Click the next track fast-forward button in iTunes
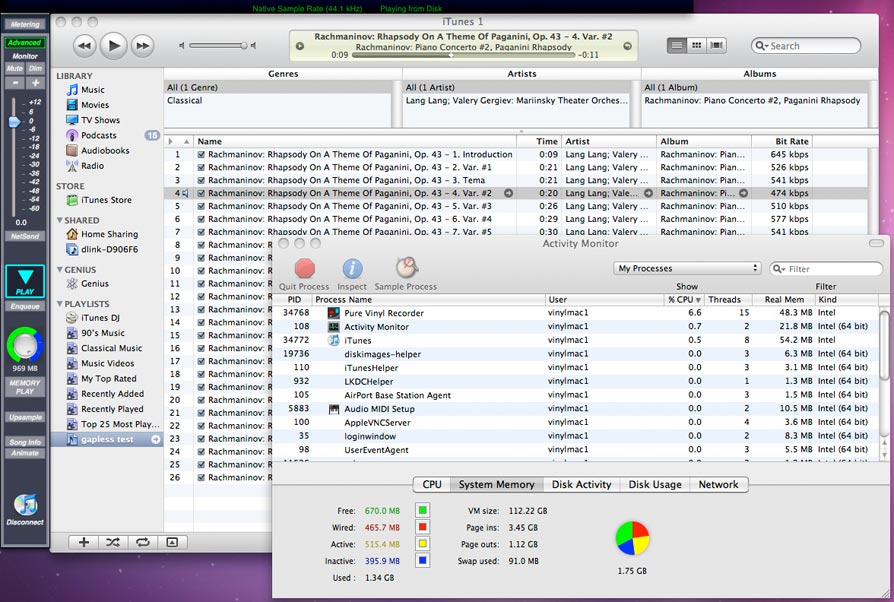Viewport: 894px width, 602px height. [143, 46]
